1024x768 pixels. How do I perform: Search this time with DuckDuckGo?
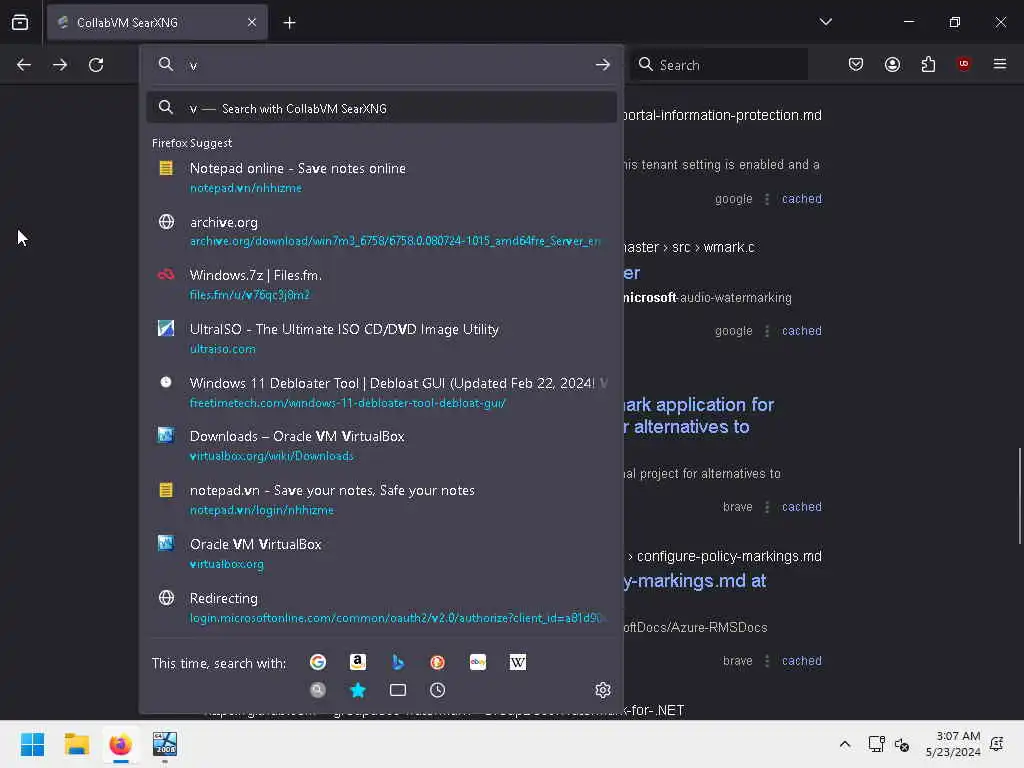point(438,662)
